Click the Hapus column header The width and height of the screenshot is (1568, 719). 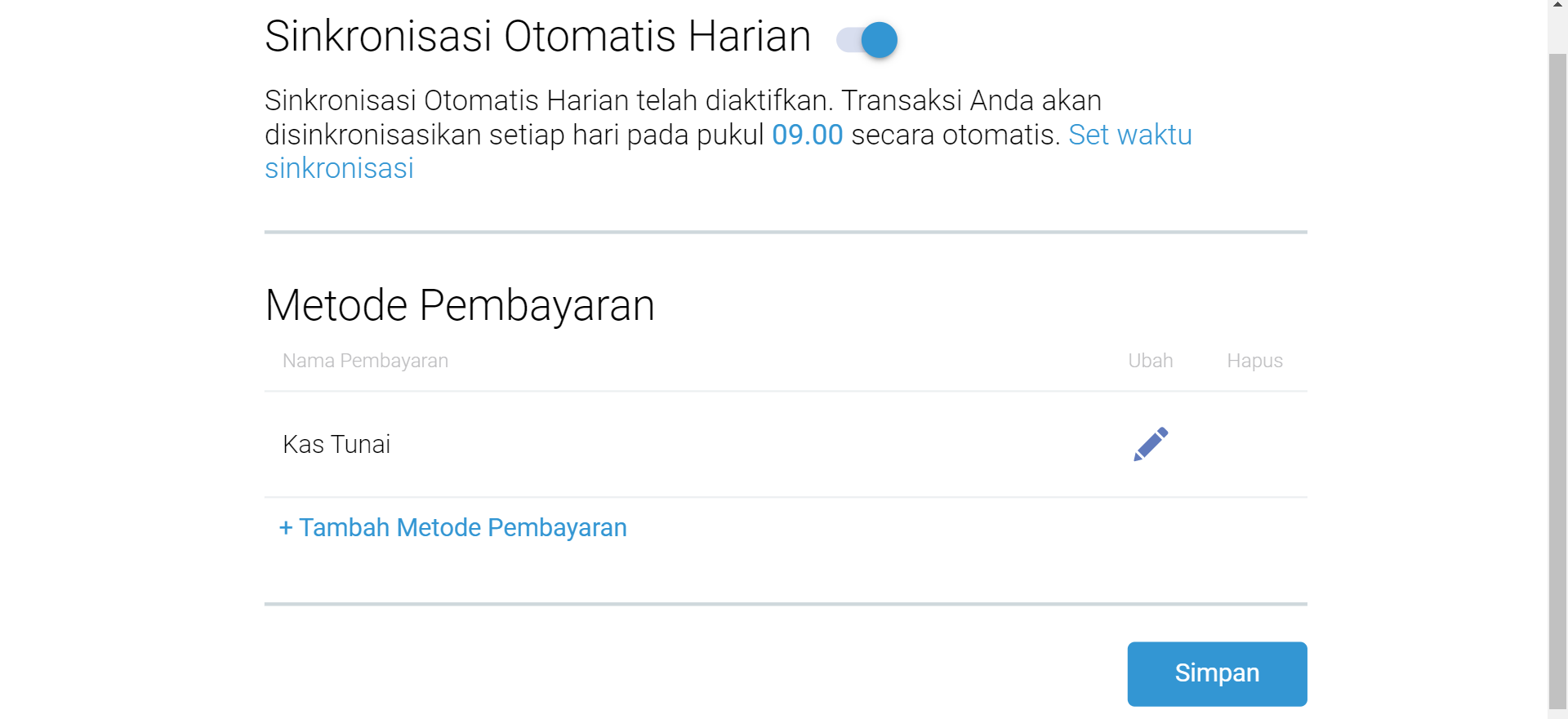1254,361
